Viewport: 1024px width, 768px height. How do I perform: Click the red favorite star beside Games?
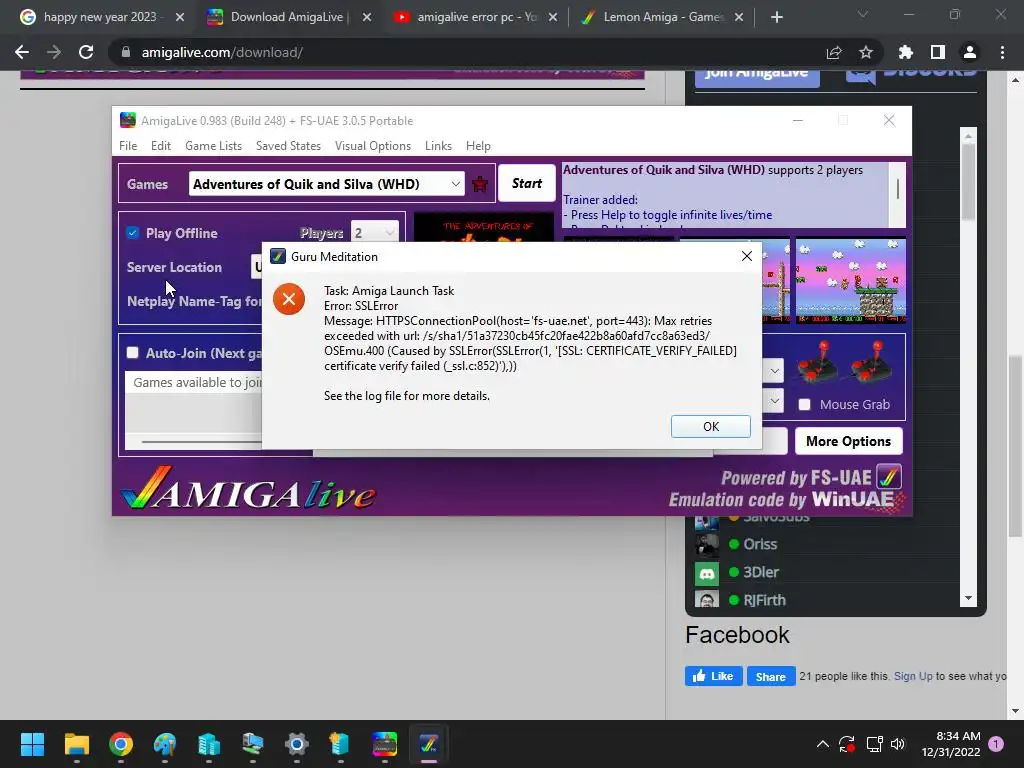tap(480, 184)
